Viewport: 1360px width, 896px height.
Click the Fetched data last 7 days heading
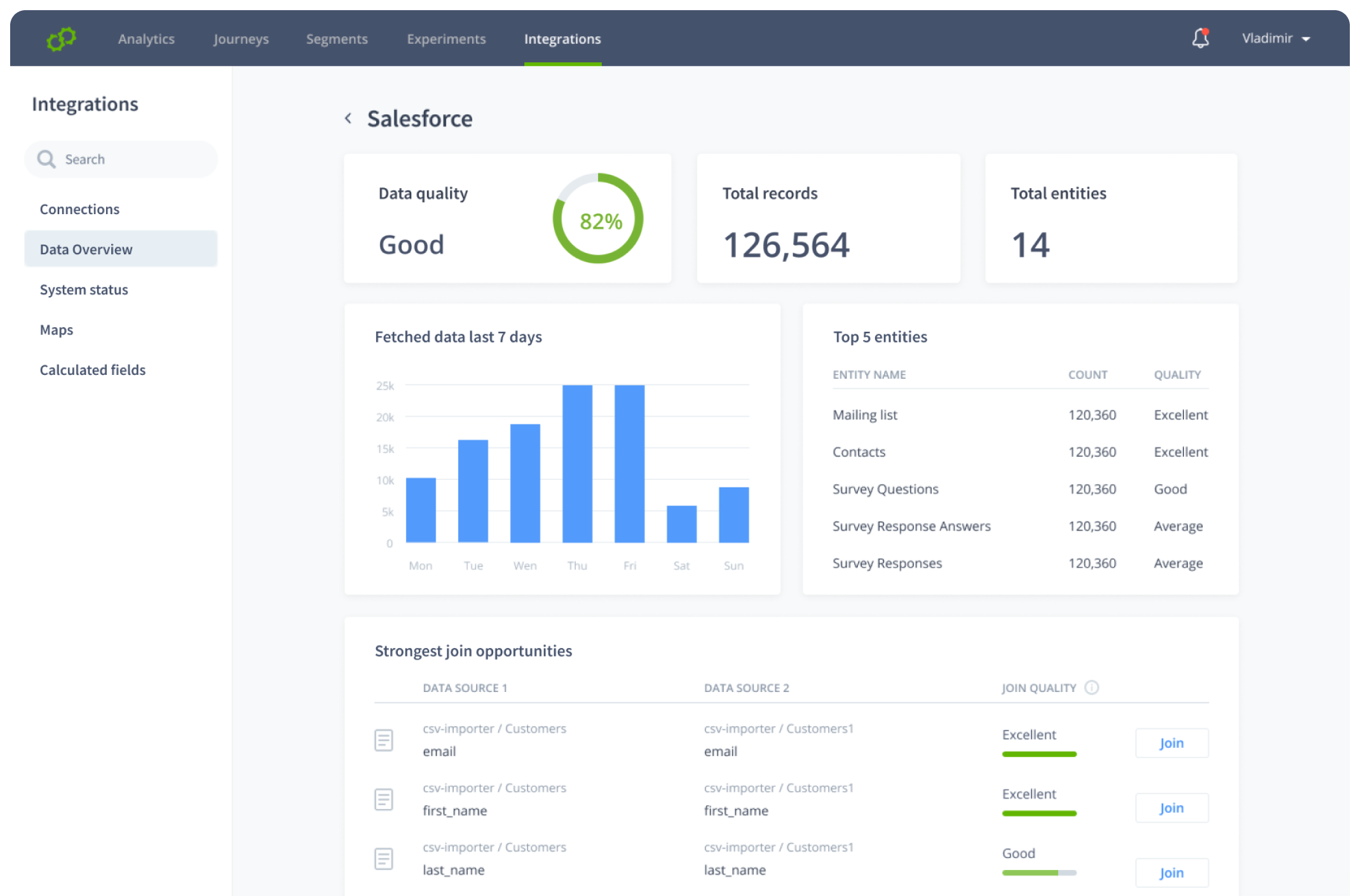tap(458, 337)
